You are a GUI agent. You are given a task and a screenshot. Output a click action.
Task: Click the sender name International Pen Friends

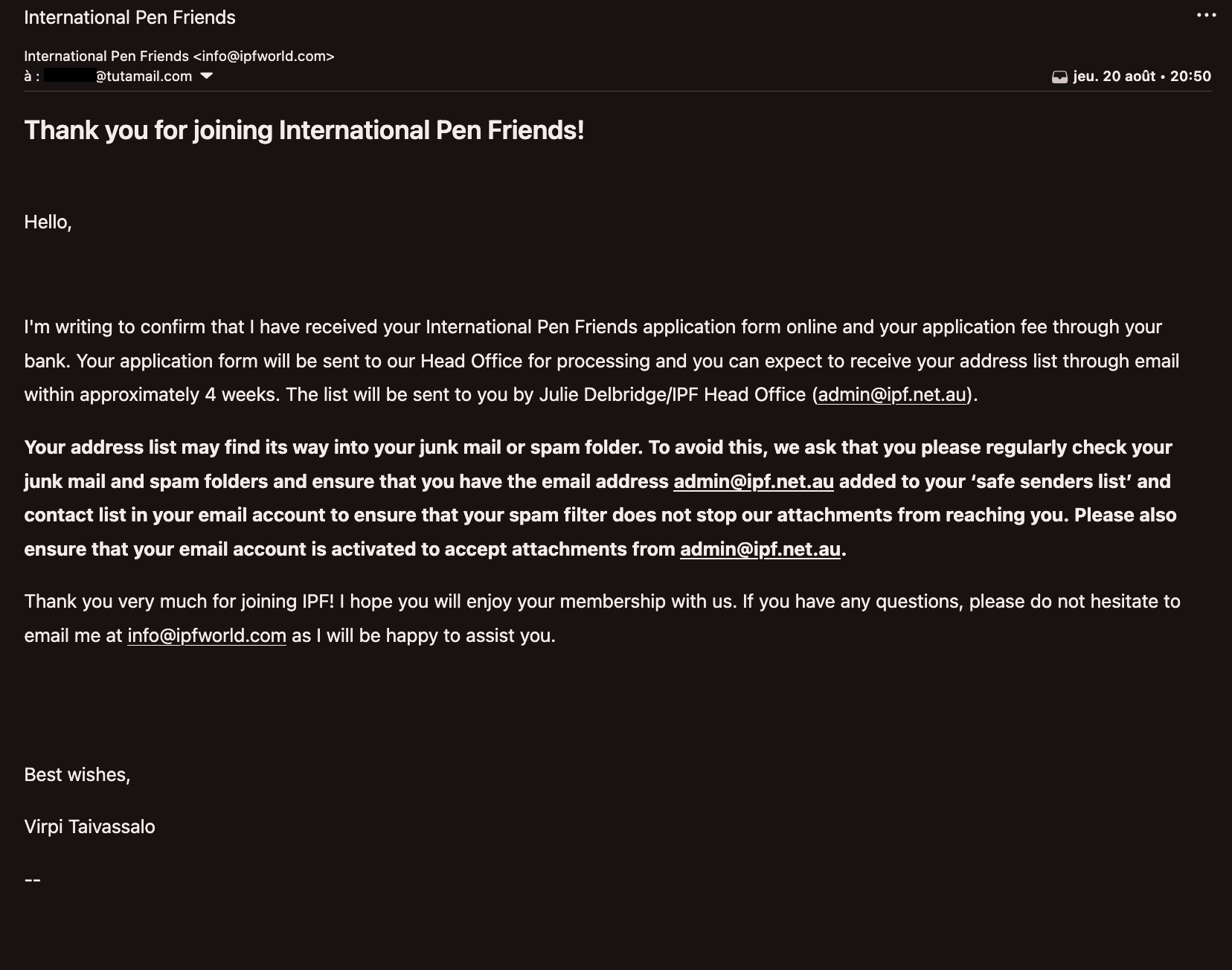pos(106,57)
